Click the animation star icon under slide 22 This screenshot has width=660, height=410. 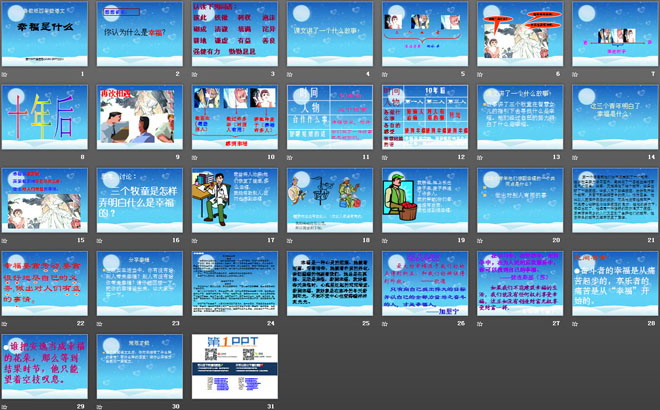(5, 324)
